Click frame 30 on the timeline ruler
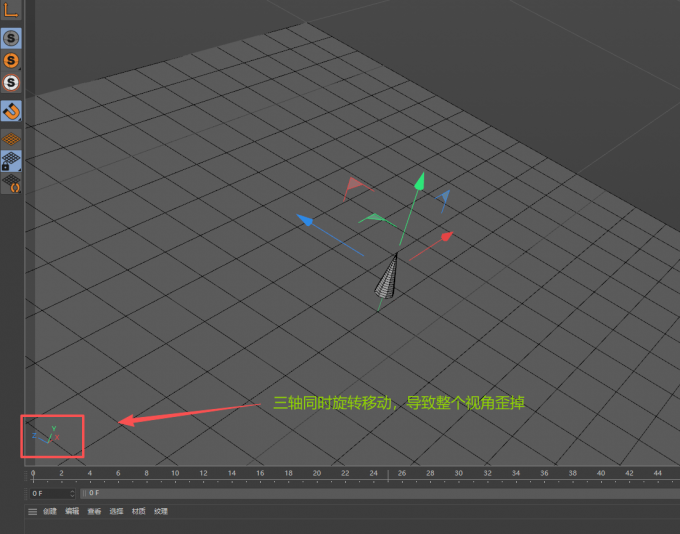This screenshot has height=534, width=680. pos(458,473)
